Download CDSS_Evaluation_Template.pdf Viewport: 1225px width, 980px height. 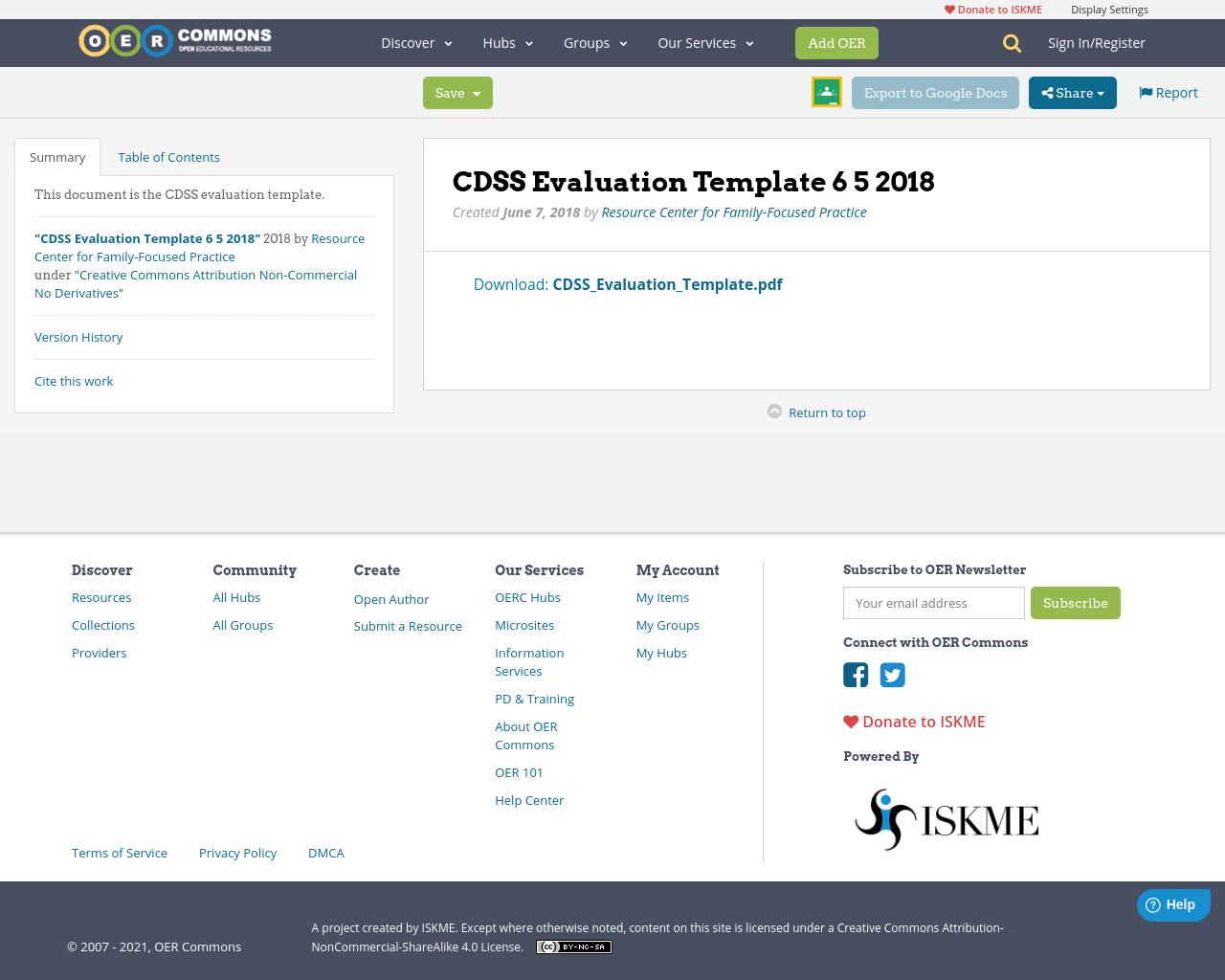667,284
